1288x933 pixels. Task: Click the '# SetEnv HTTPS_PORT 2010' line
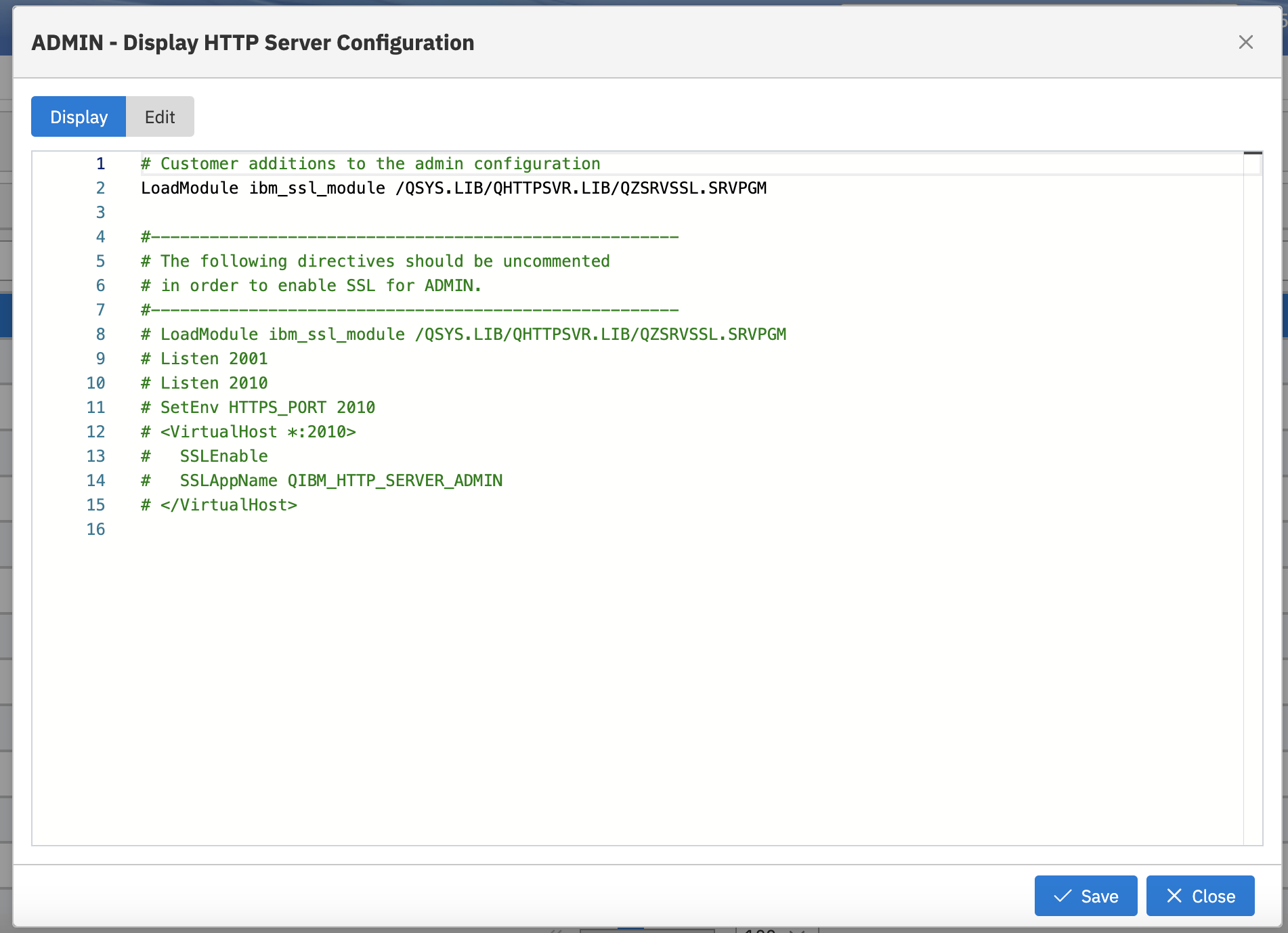[x=258, y=408]
